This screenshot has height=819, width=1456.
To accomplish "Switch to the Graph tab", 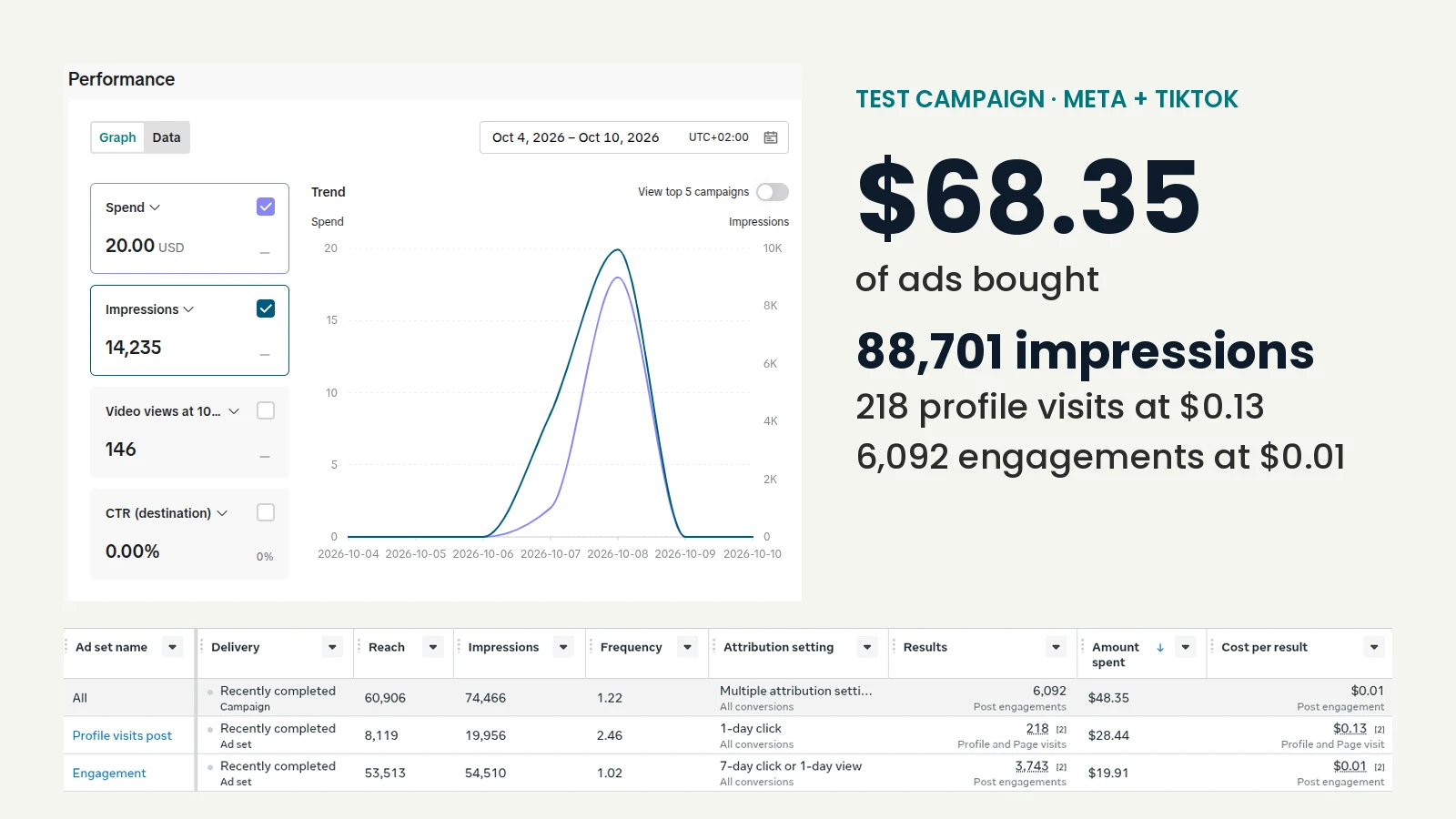I will (x=117, y=137).
